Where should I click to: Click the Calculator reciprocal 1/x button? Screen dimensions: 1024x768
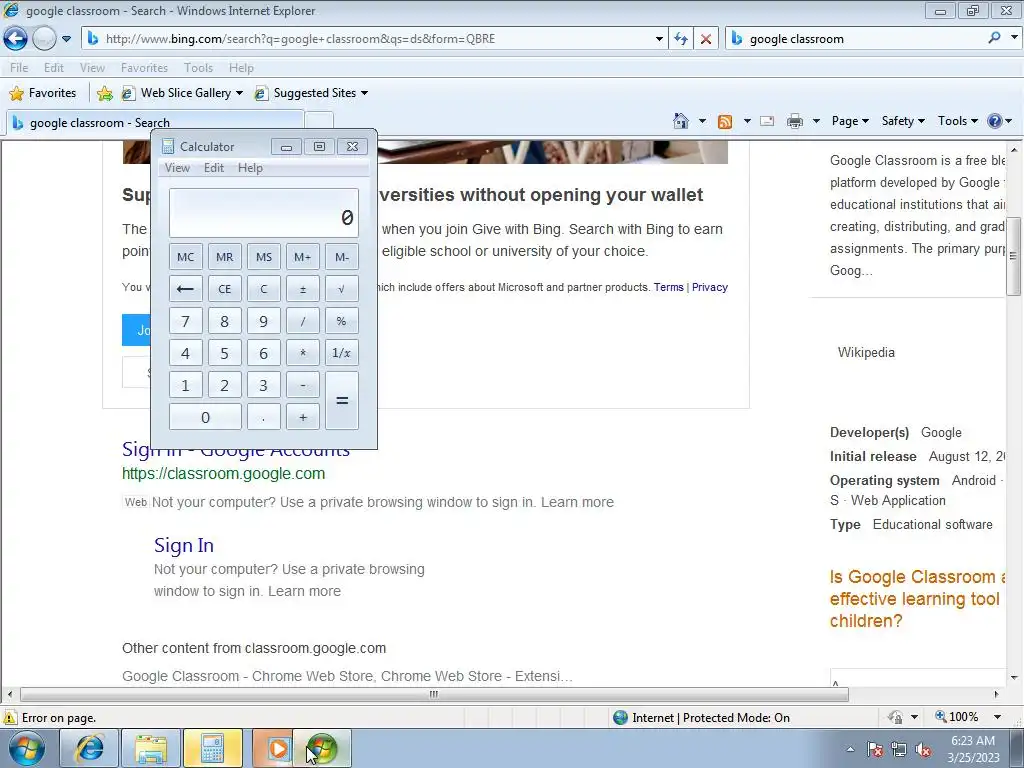pyautogui.click(x=342, y=353)
